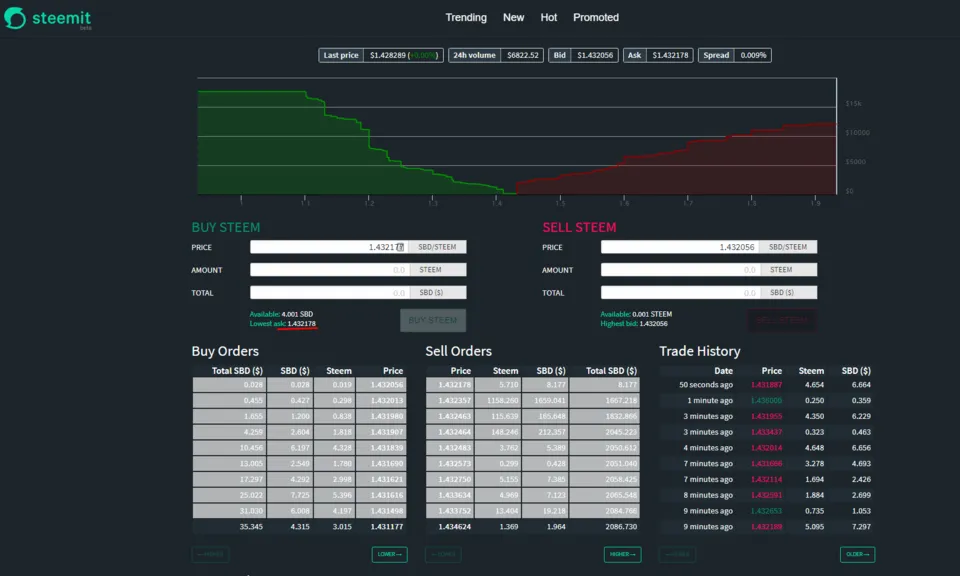Open the Promoted tab
The image size is (960, 576).
click(596, 18)
